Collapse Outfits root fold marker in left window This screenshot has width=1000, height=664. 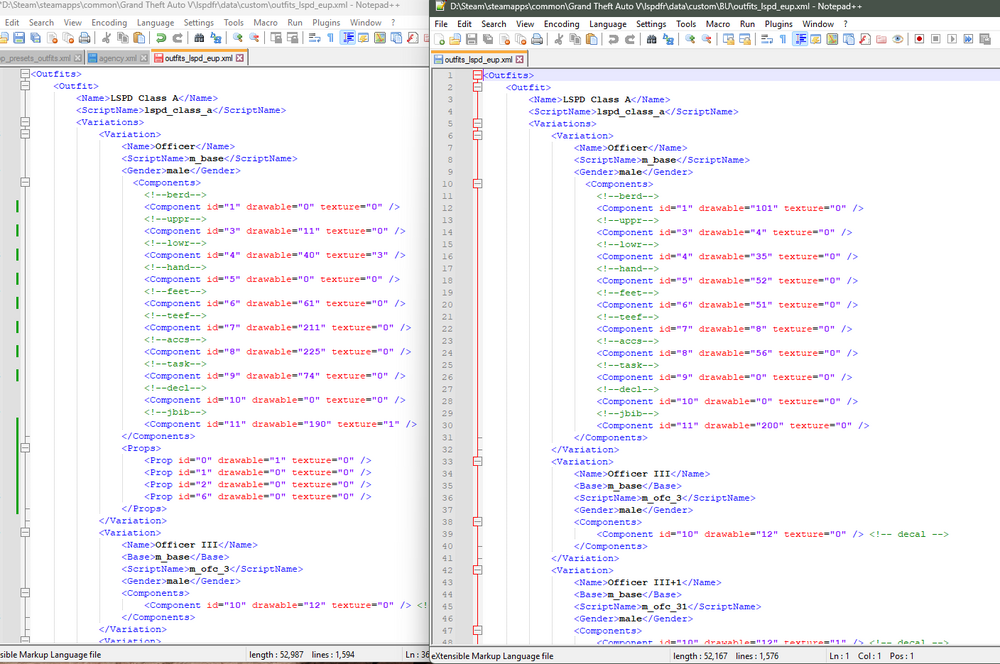click(25, 74)
